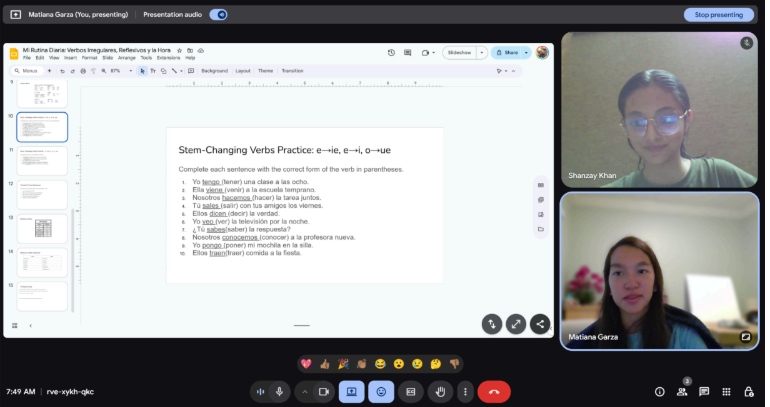Open the chat panel icon

[x=704, y=392]
